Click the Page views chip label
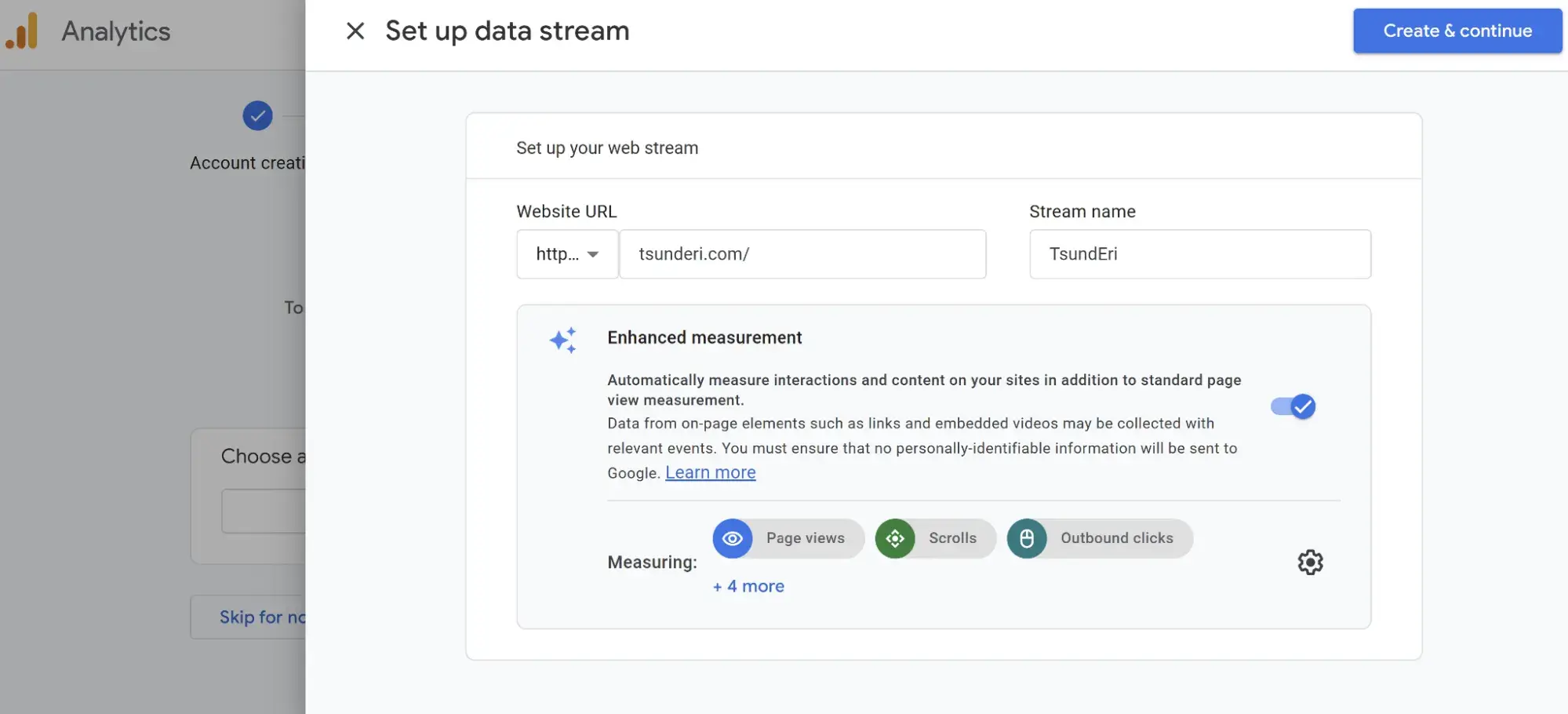Screen dimensions: 1568x714 (806, 538)
